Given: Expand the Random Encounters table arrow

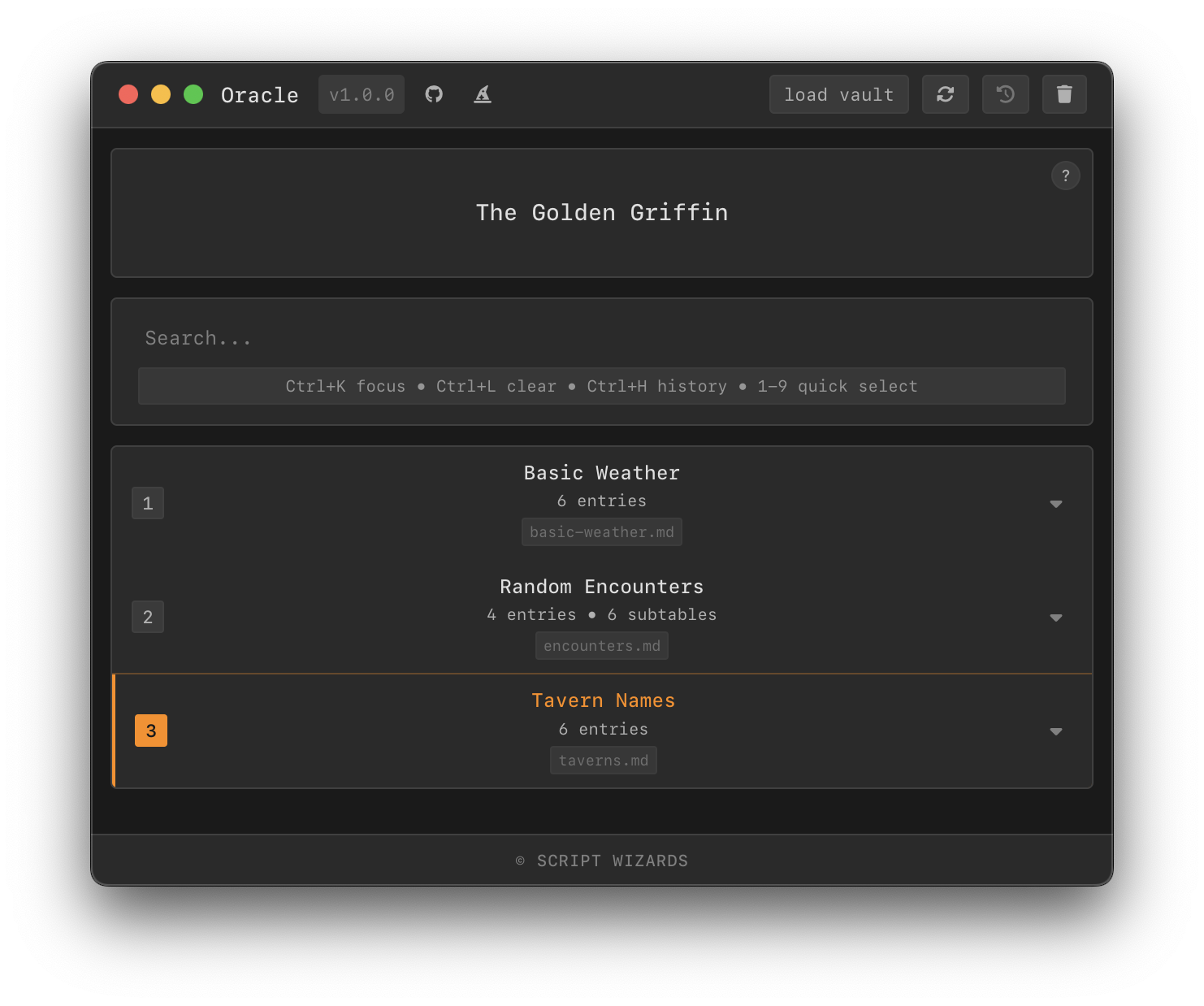Looking at the screenshot, I should pyautogui.click(x=1055, y=618).
